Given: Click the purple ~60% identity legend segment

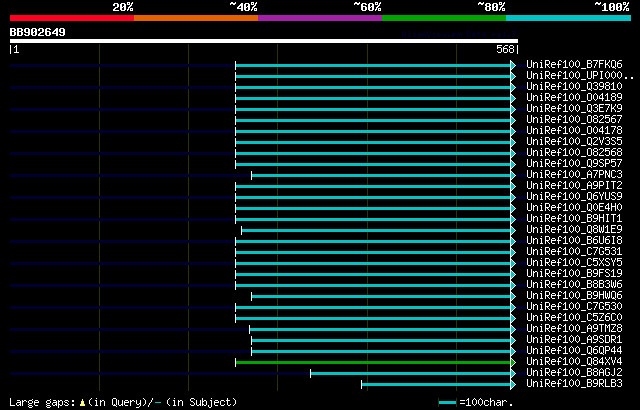Looking at the screenshot, I should pyautogui.click(x=320, y=18).
